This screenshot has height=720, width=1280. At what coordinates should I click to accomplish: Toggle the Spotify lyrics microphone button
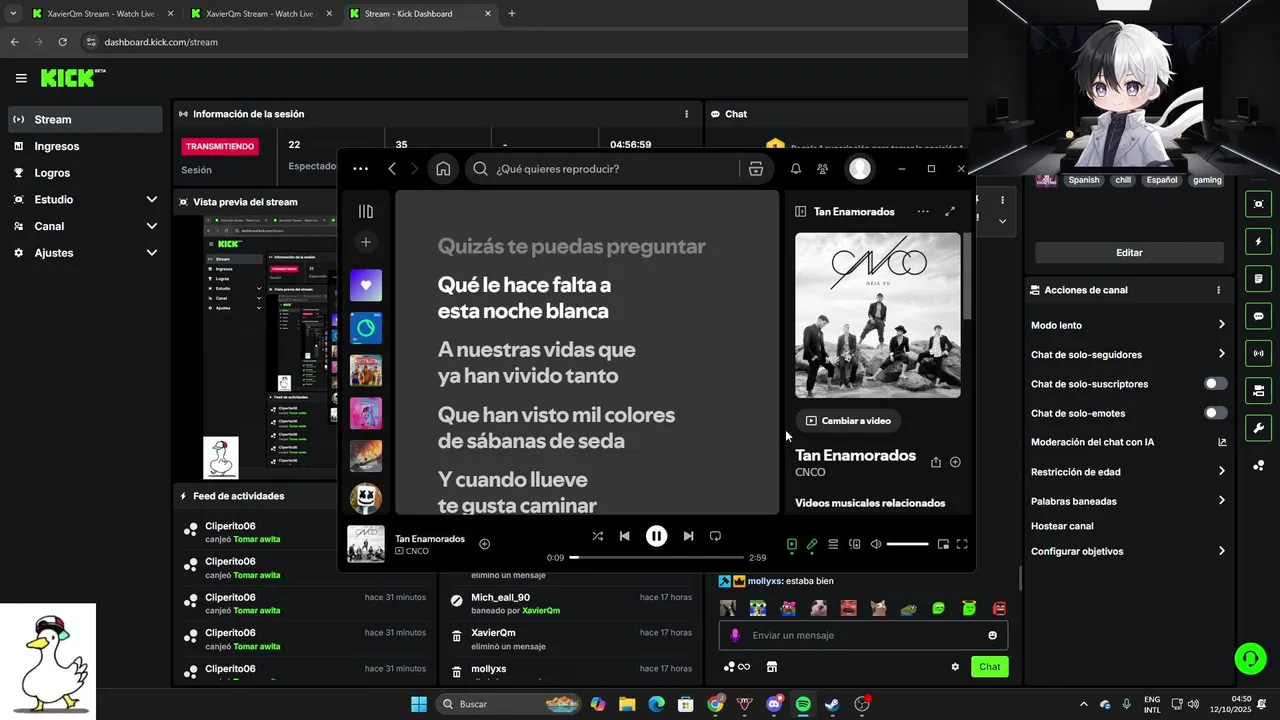[812, 545]
